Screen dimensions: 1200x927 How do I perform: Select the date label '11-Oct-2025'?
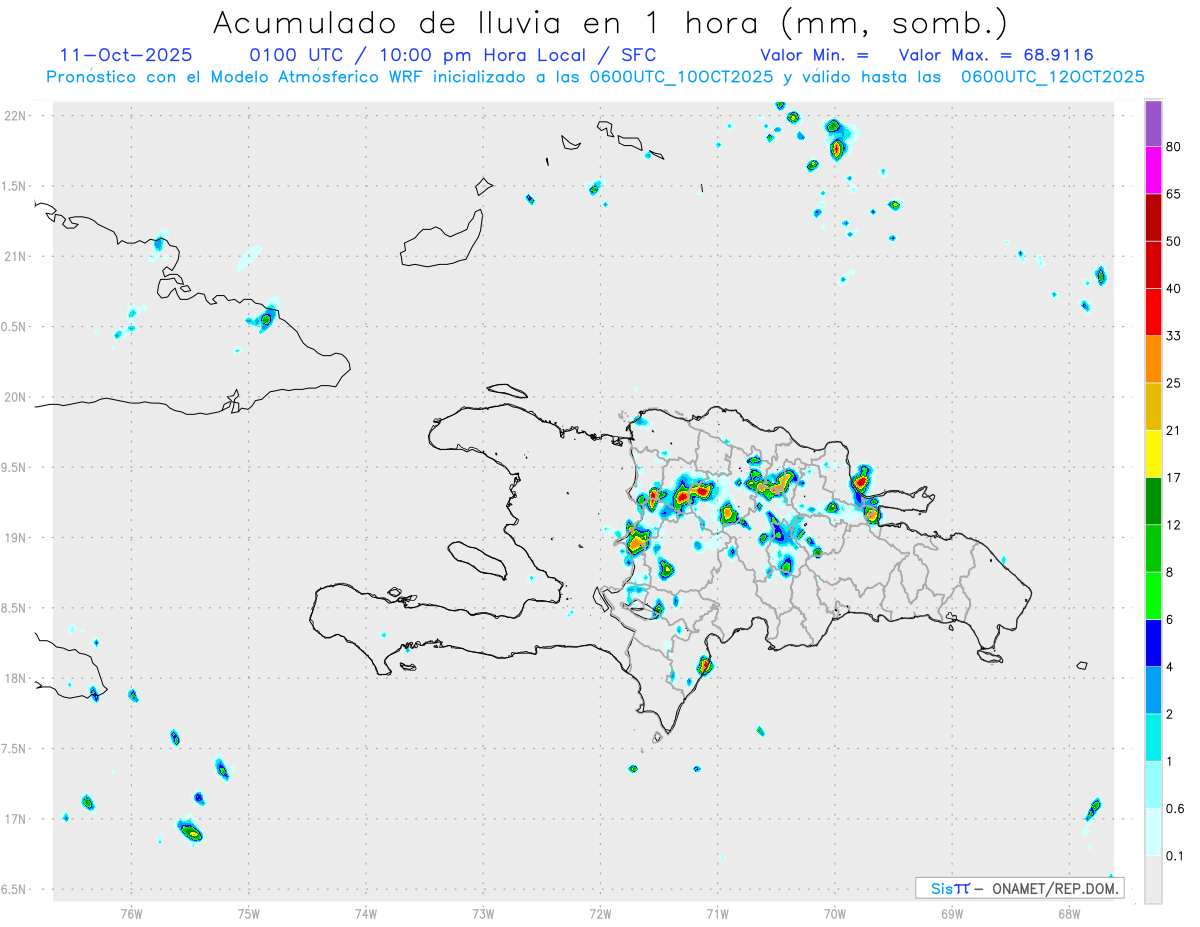coord(126,55)
